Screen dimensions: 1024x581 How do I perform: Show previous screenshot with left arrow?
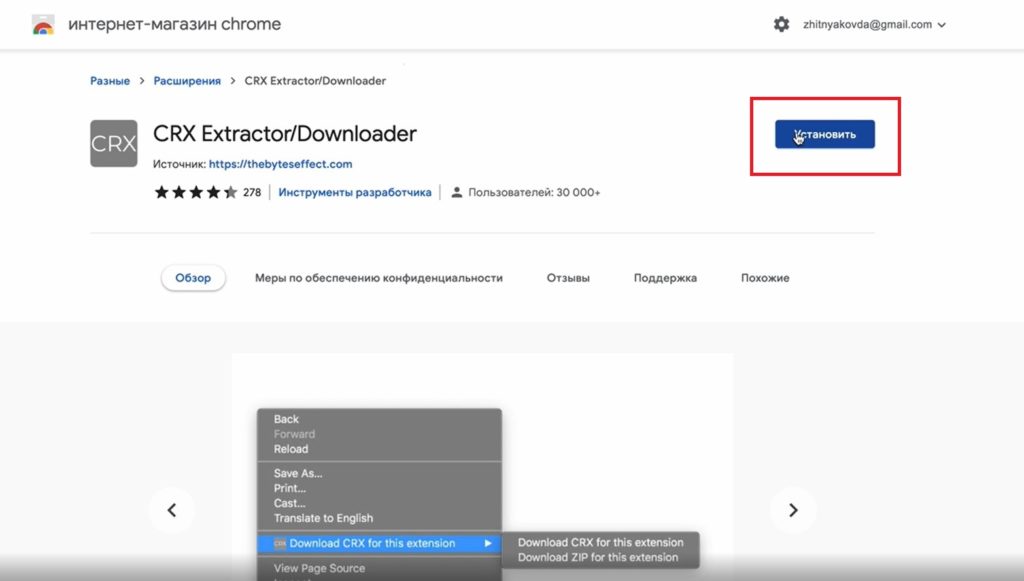click(x=172, y=510)
